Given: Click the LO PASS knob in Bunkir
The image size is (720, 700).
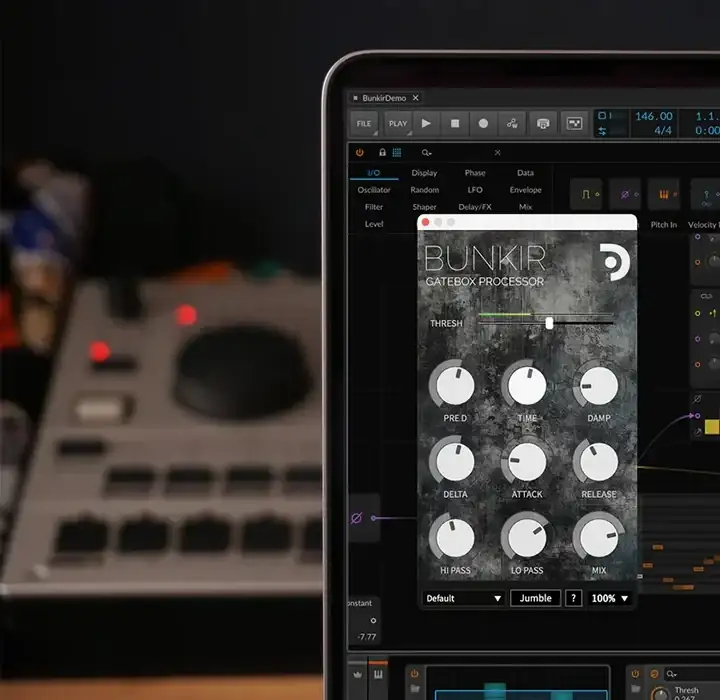Looking at the screenshot, I should [x=527, y=538].
